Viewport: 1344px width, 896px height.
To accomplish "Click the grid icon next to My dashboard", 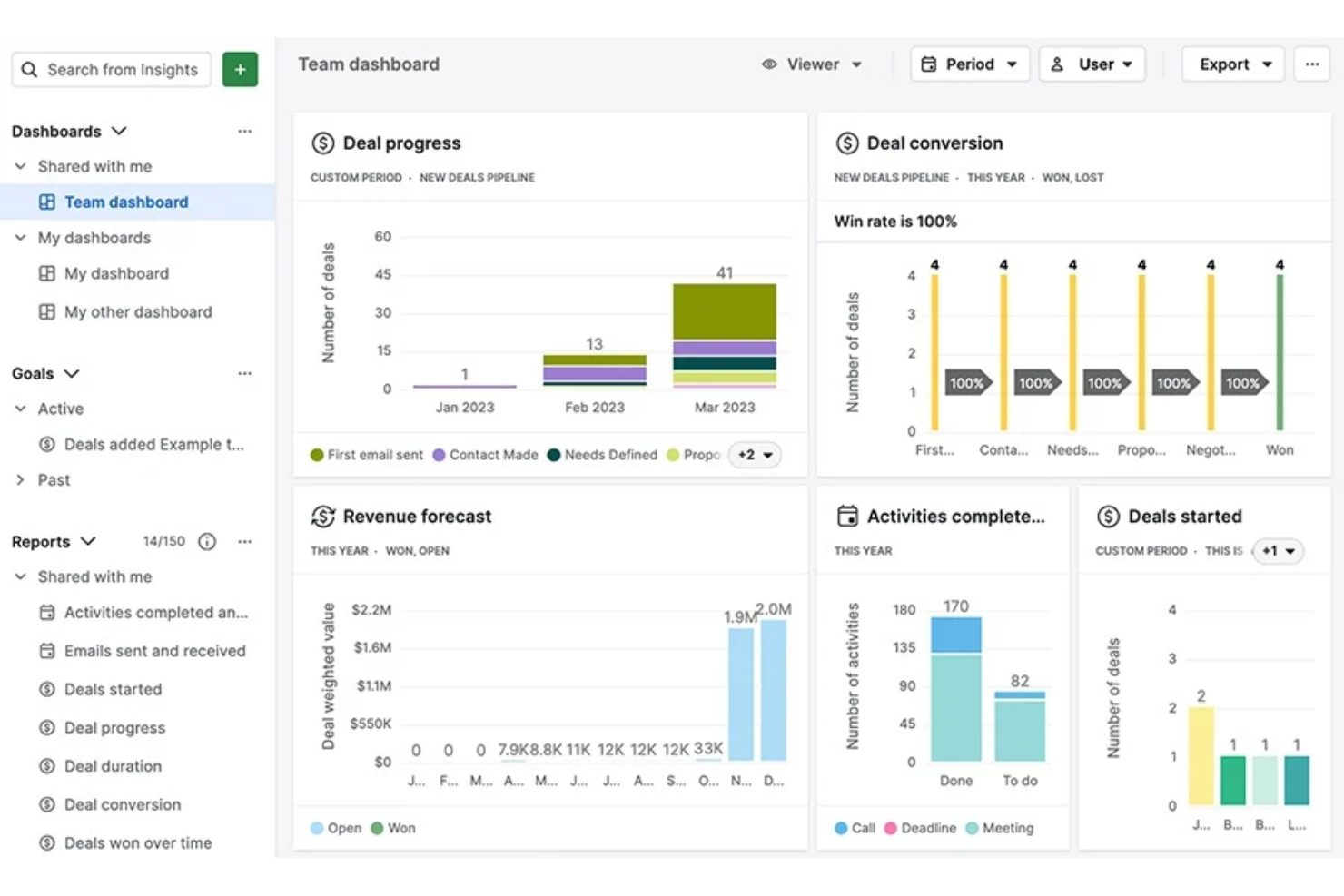I will (46, 273).
